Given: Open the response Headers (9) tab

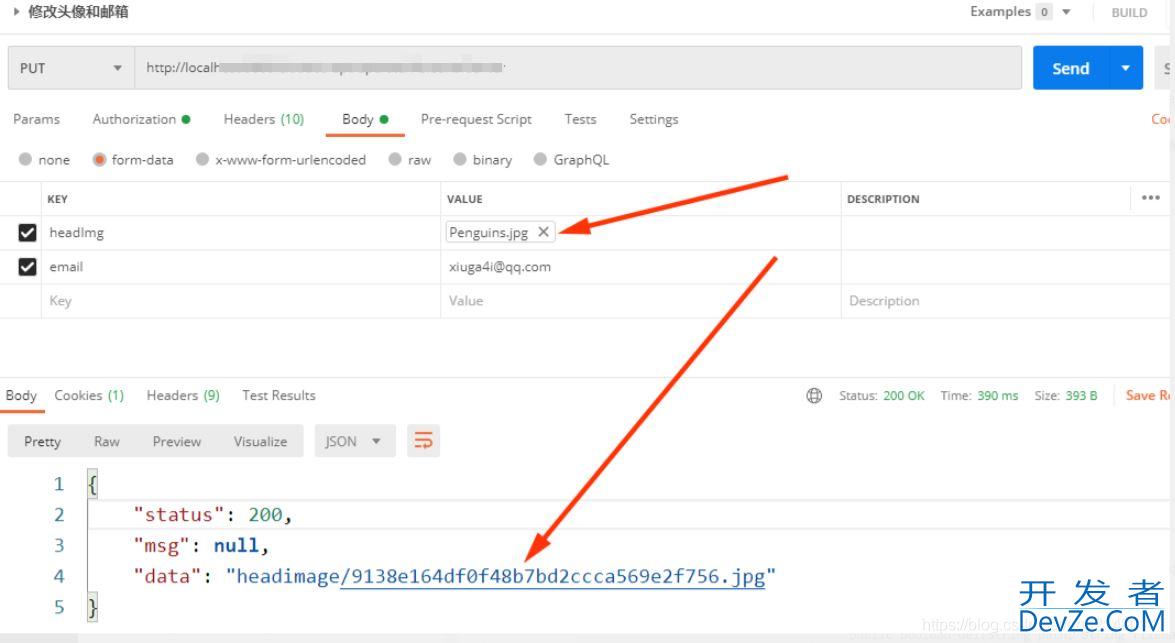Looking at the screenshot, I should (183, 395).
